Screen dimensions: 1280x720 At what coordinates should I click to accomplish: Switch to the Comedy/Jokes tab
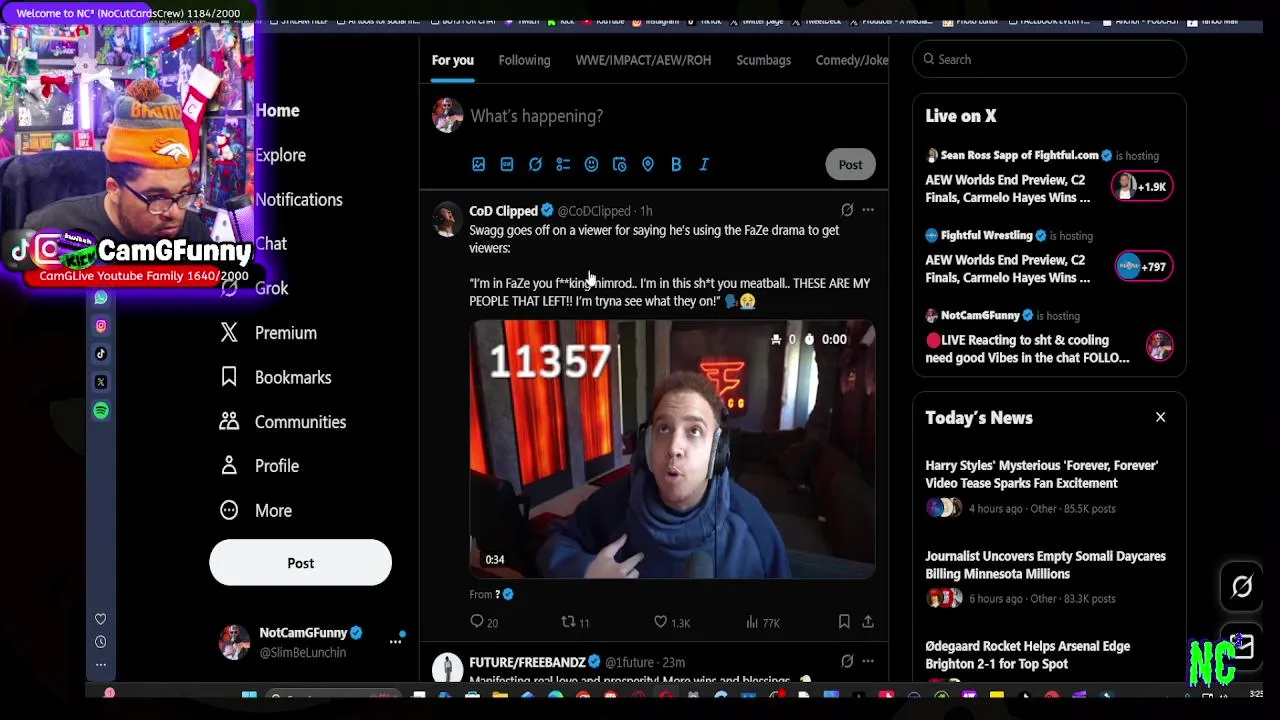click(x=852, y=60)
